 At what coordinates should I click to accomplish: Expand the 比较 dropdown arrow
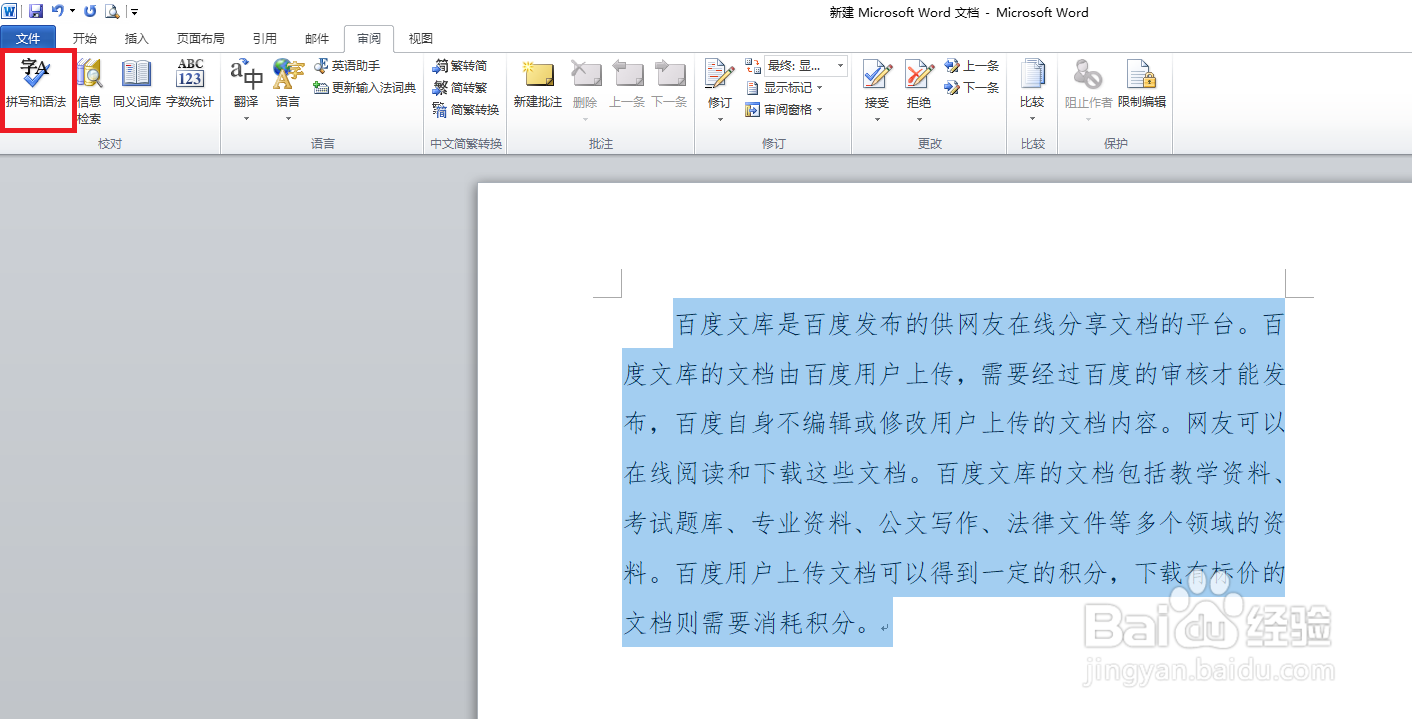tap(1032, 119)
